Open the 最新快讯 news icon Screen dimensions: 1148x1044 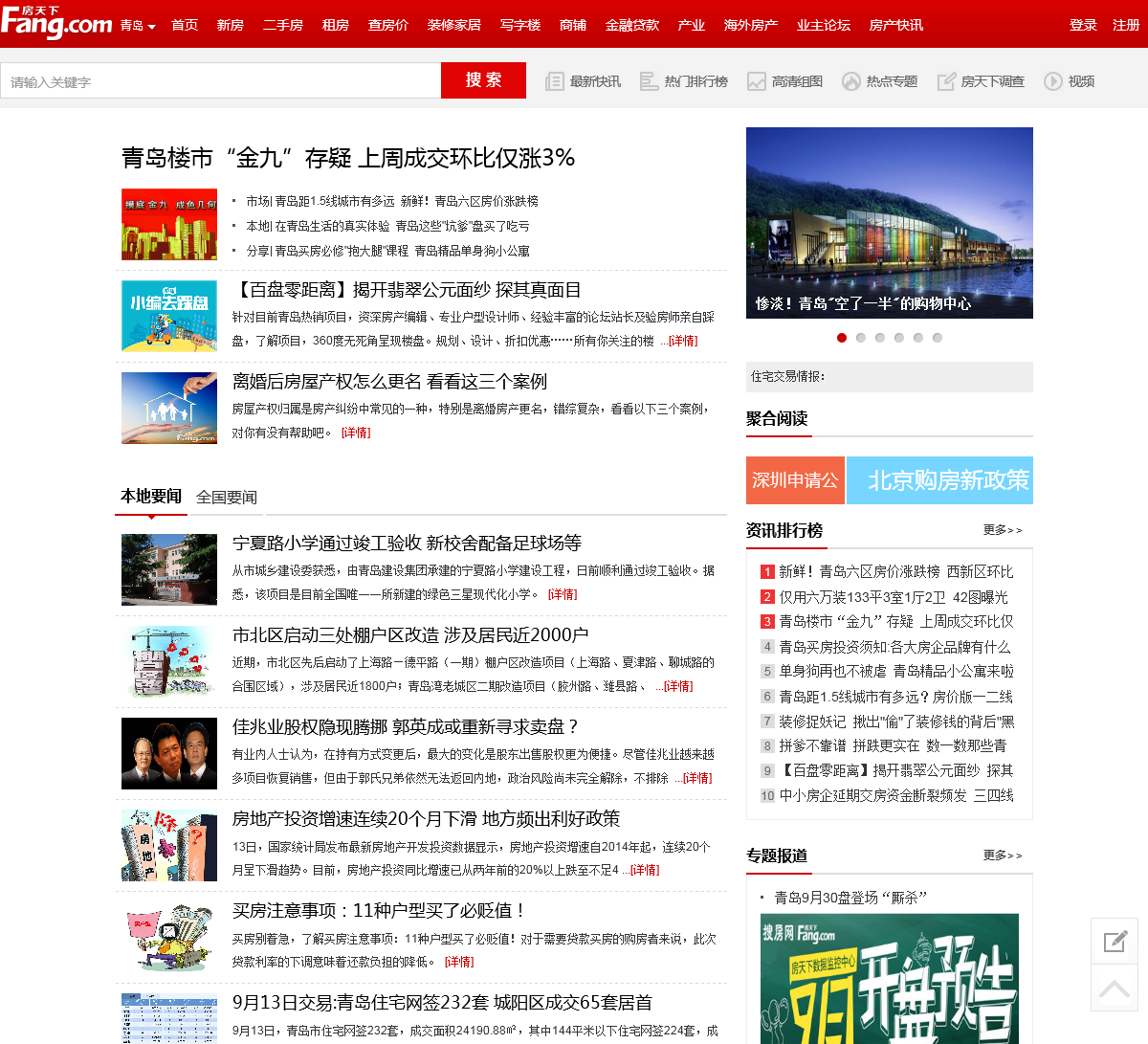point(554,81)
